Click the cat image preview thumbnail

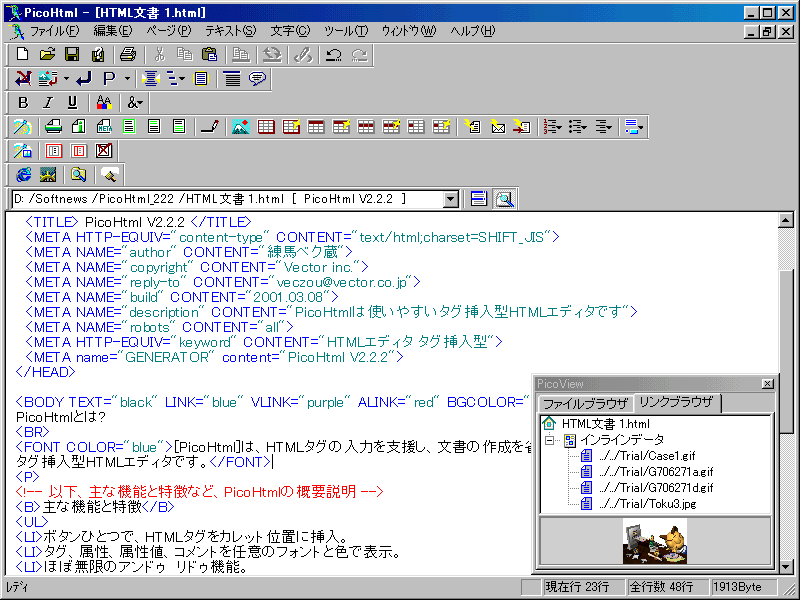pyautogui.click(x=655, y=541)
